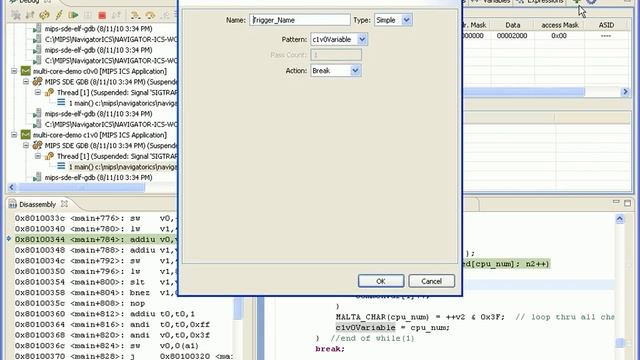Click highlighted c1v0Variable in the source code
The height and width of the screenshot is (360, 640).
pos(365,327)
